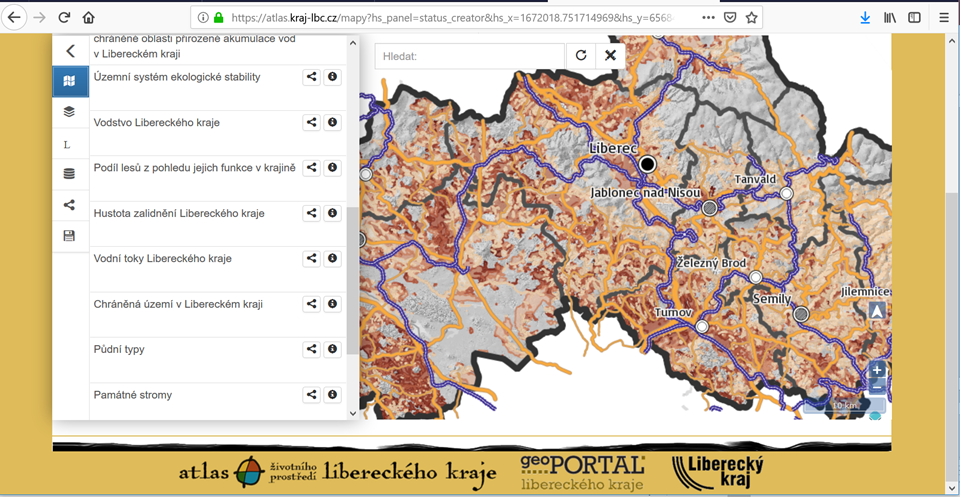Zoom out the map with minus

(877, 386)
